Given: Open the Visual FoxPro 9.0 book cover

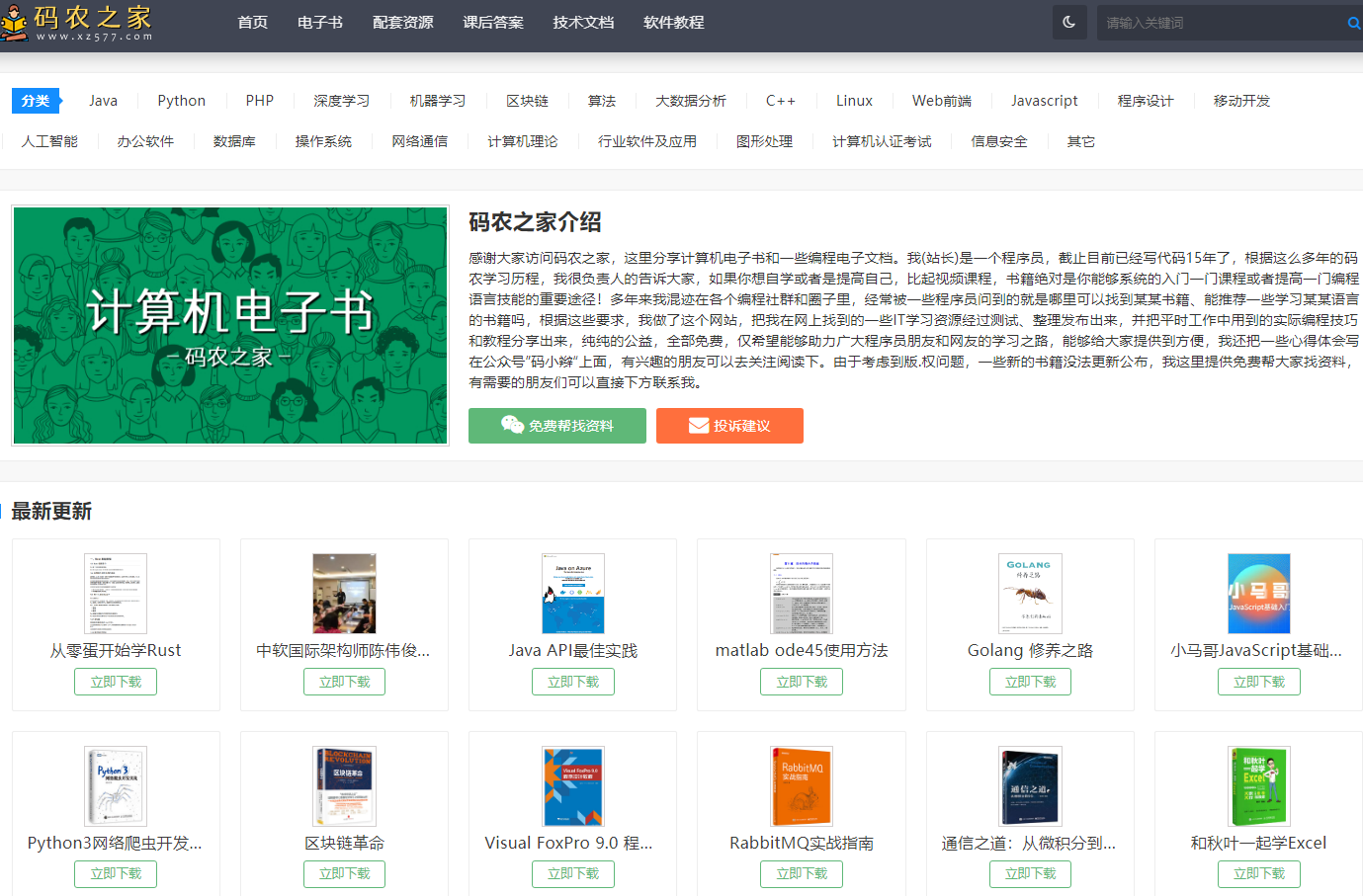Looking at the screenshot, I should pos(573,785).
